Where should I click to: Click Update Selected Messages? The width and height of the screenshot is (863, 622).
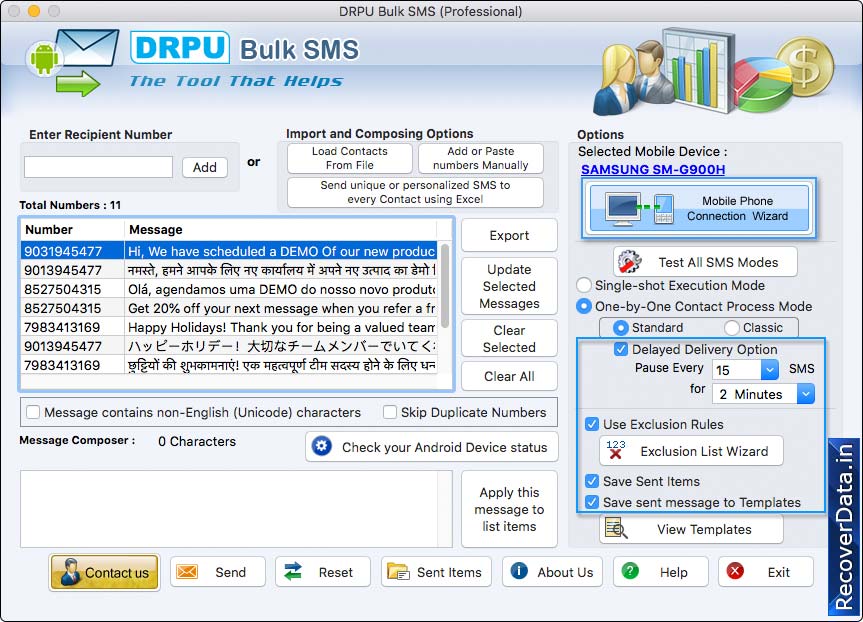coord(509,286)
